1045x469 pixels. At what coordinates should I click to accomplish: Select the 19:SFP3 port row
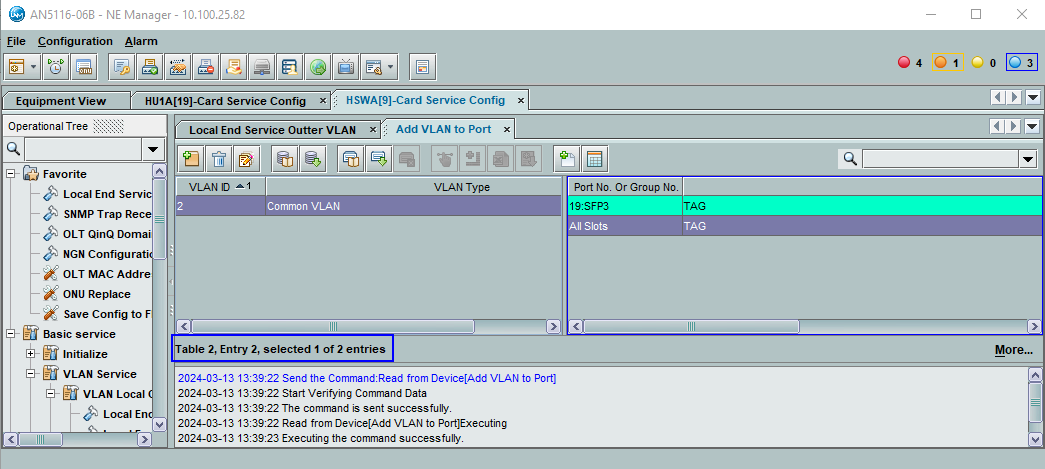click(805, 207)
